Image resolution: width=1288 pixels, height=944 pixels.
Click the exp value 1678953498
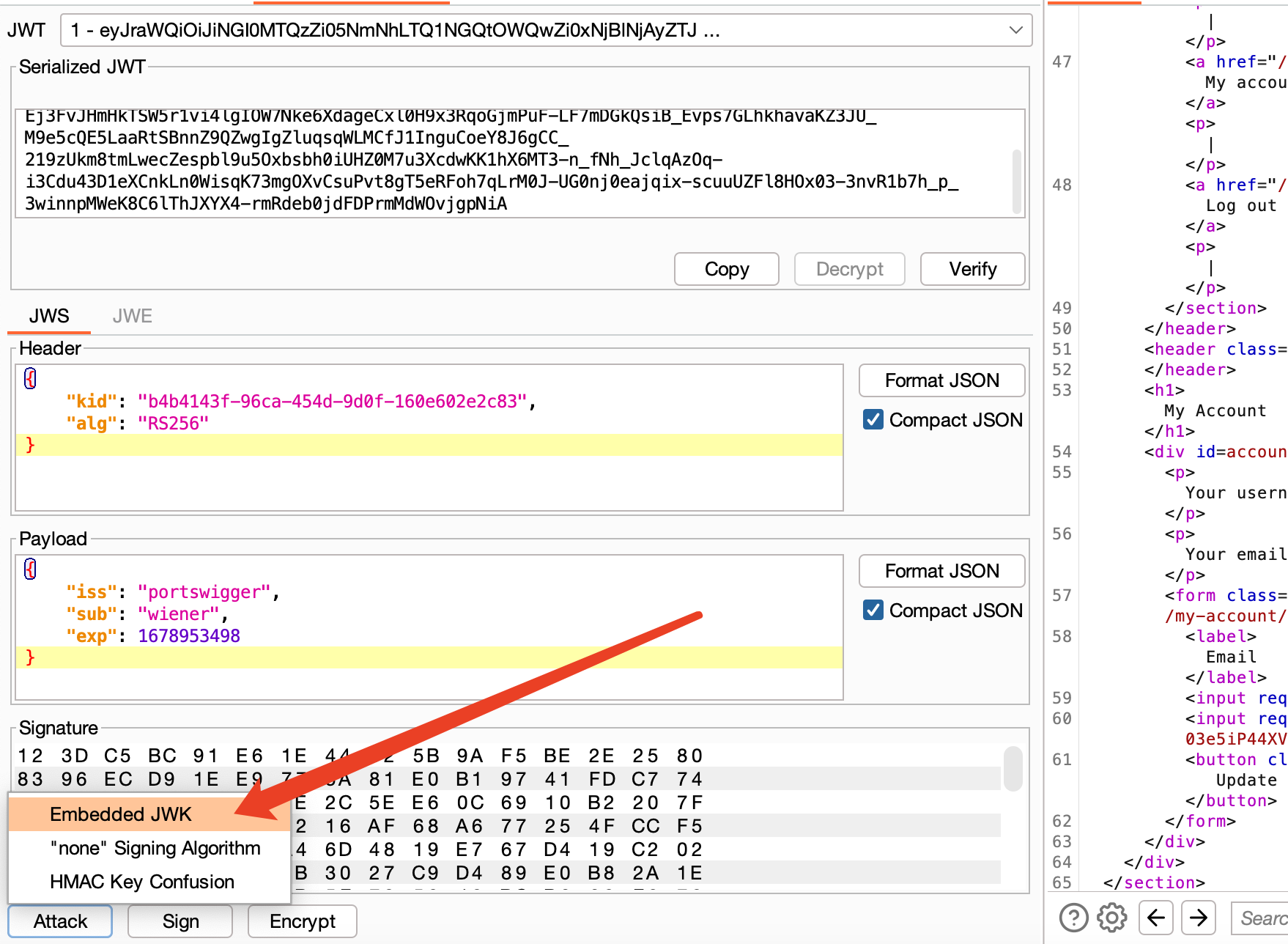[x=189, y=636]
